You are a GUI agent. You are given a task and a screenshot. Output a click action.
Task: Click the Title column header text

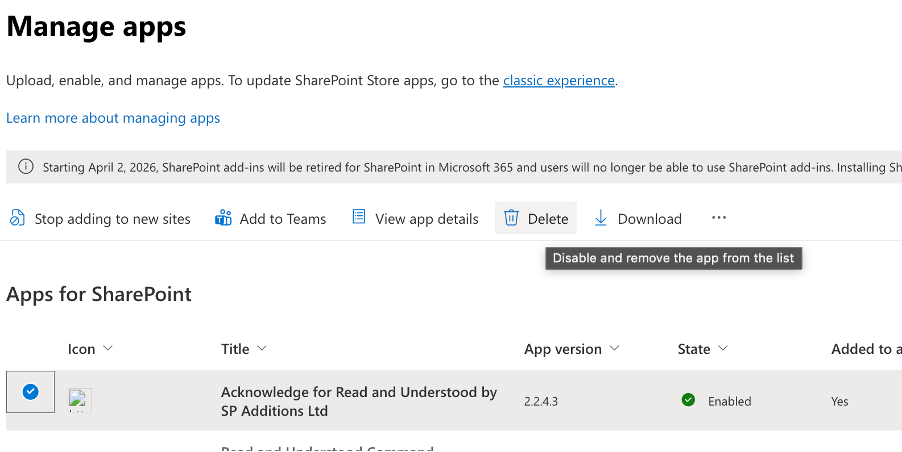pos(235,349)
